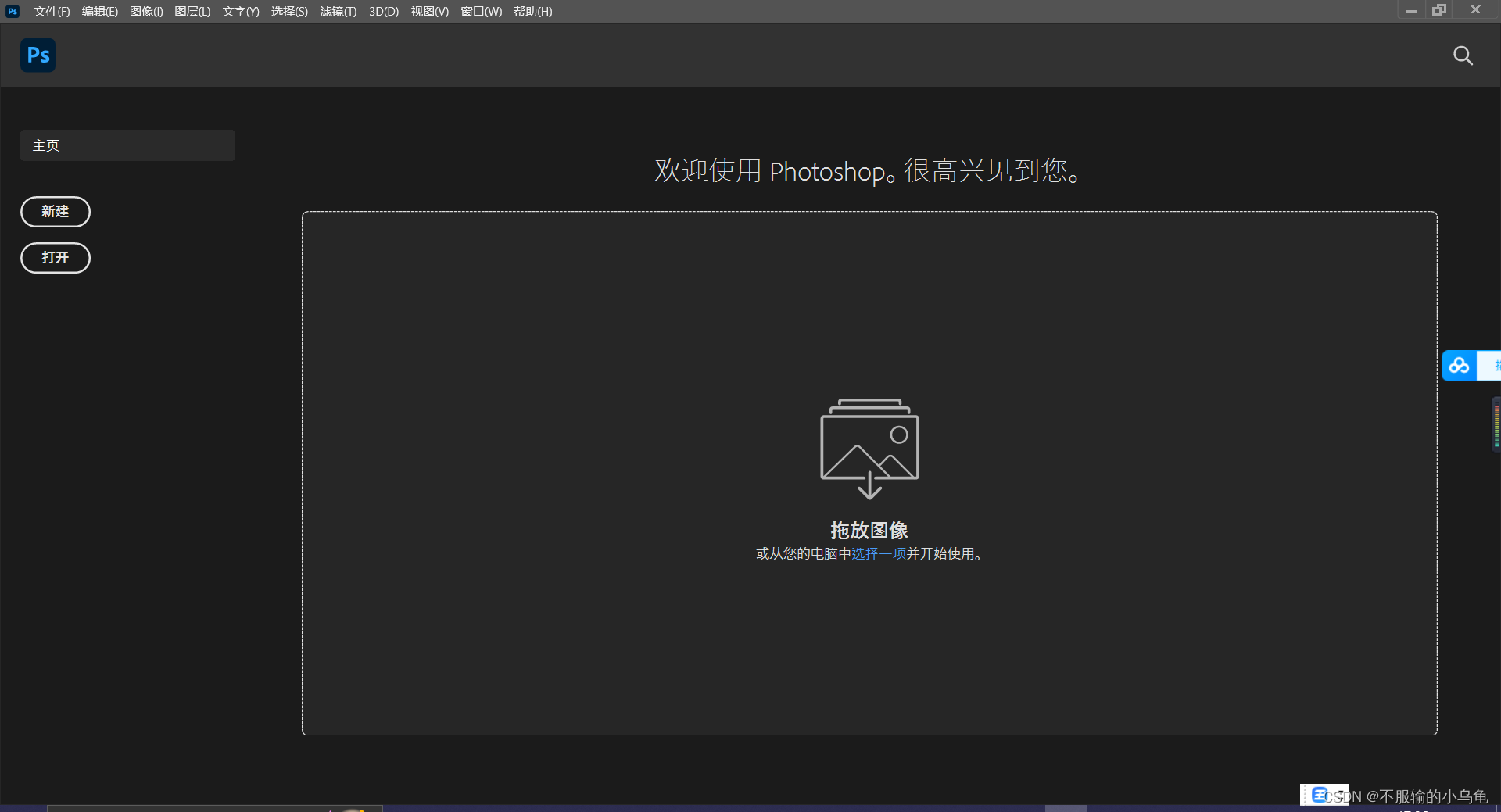Minimize the Photoshop window

1411,11
